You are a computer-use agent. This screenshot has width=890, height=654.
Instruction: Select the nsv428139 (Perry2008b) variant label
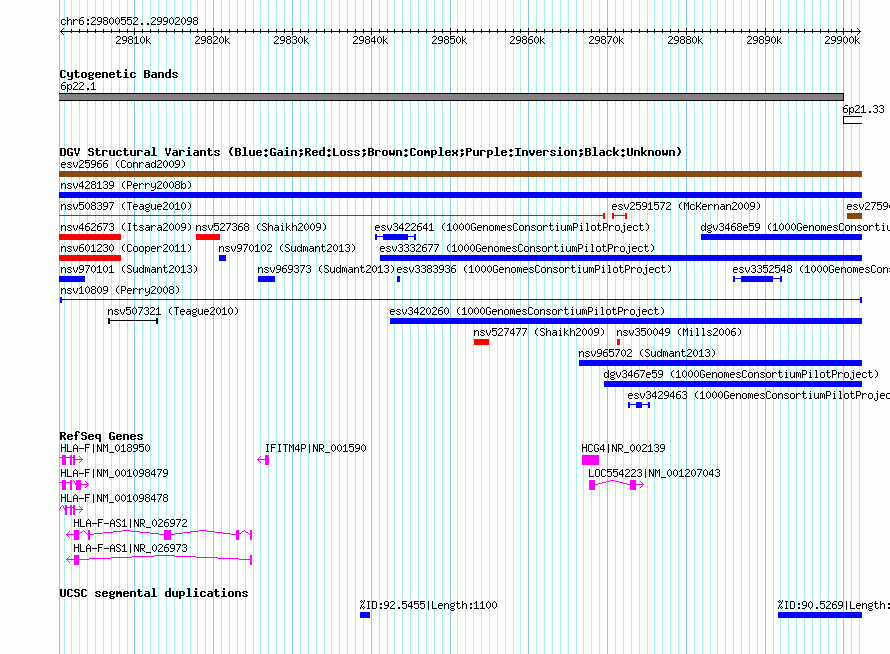[x=126, y=185]
